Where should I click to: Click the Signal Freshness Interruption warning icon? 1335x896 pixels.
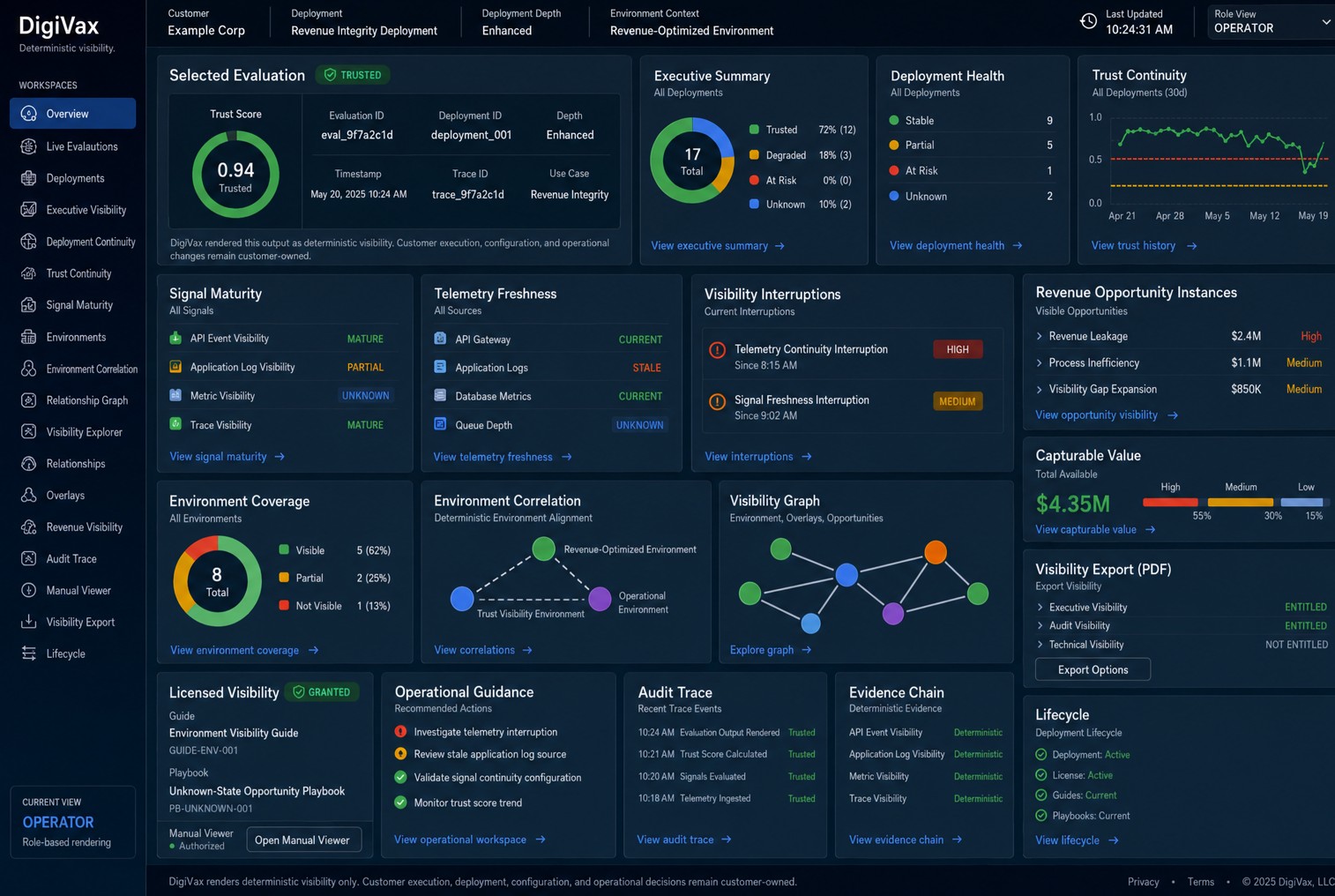point(718,401)
